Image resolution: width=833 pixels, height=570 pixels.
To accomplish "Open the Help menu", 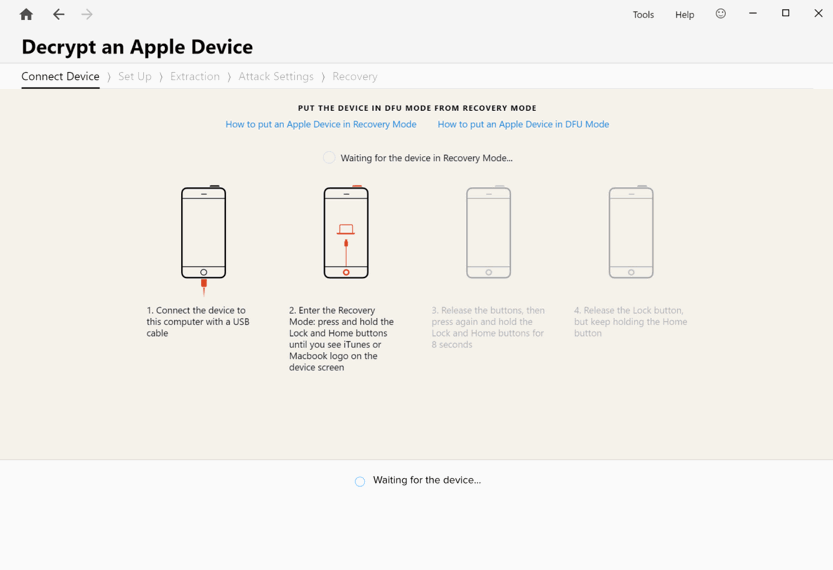I will [684, 15].
